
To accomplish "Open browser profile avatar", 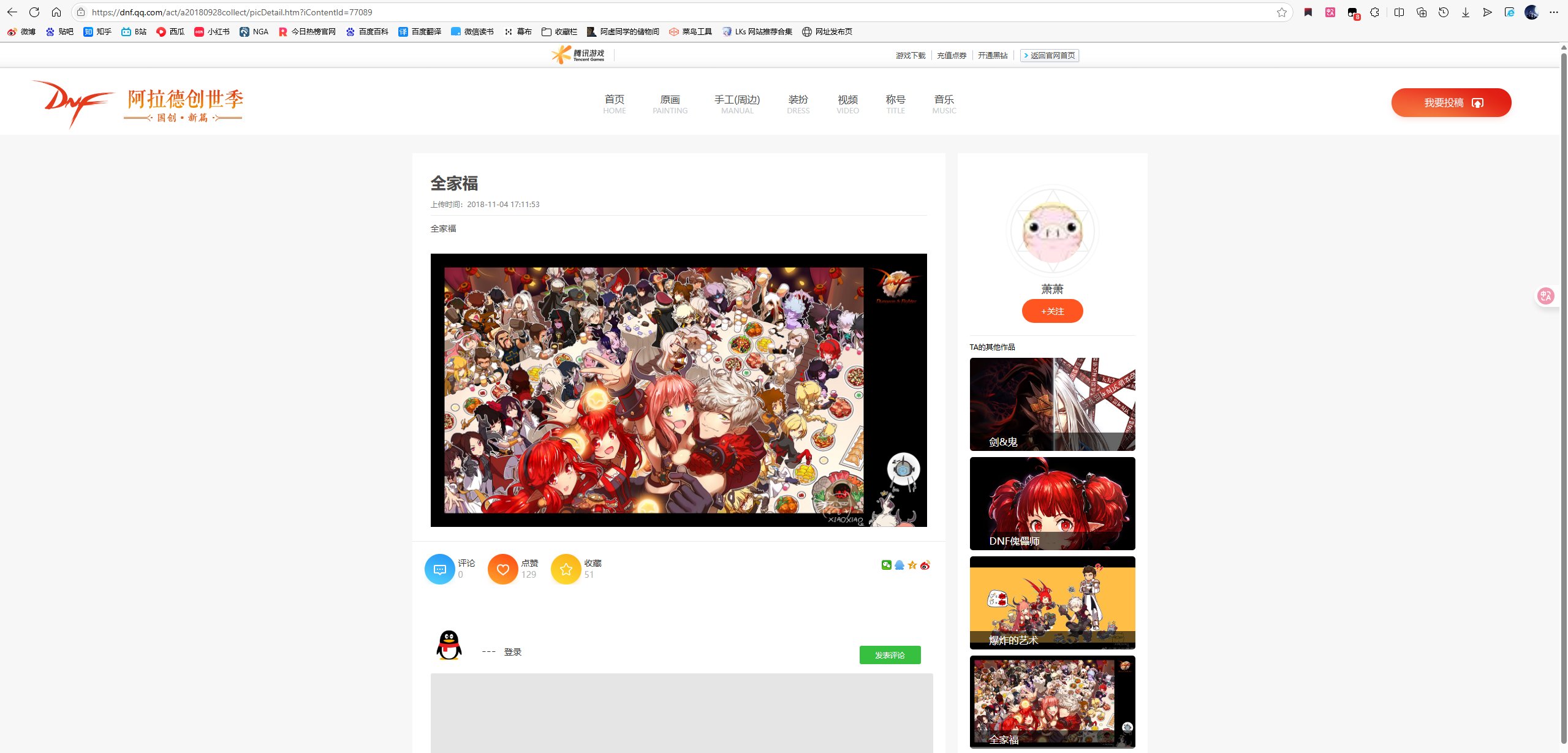I will click(1532, 12).
